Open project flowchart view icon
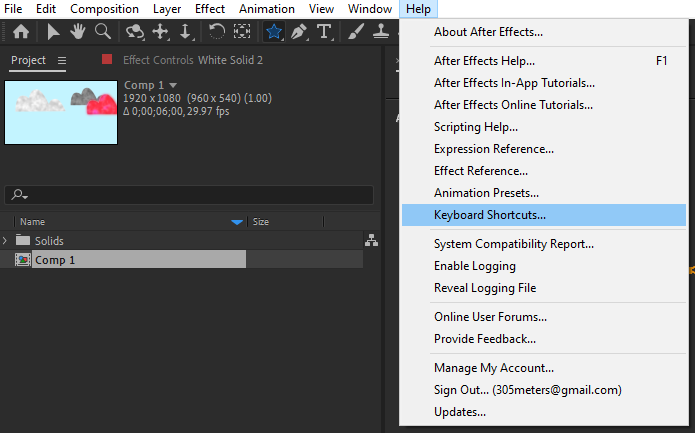This screenshot has height=433, width=695. tap(372, 240)
